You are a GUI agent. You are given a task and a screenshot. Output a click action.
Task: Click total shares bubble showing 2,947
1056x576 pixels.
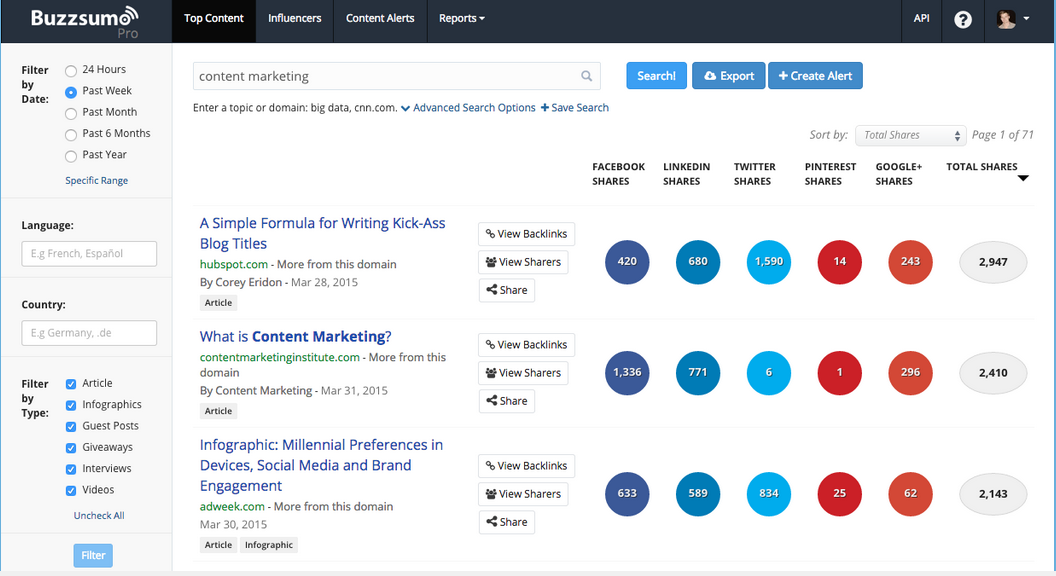(x=993, y=262)
